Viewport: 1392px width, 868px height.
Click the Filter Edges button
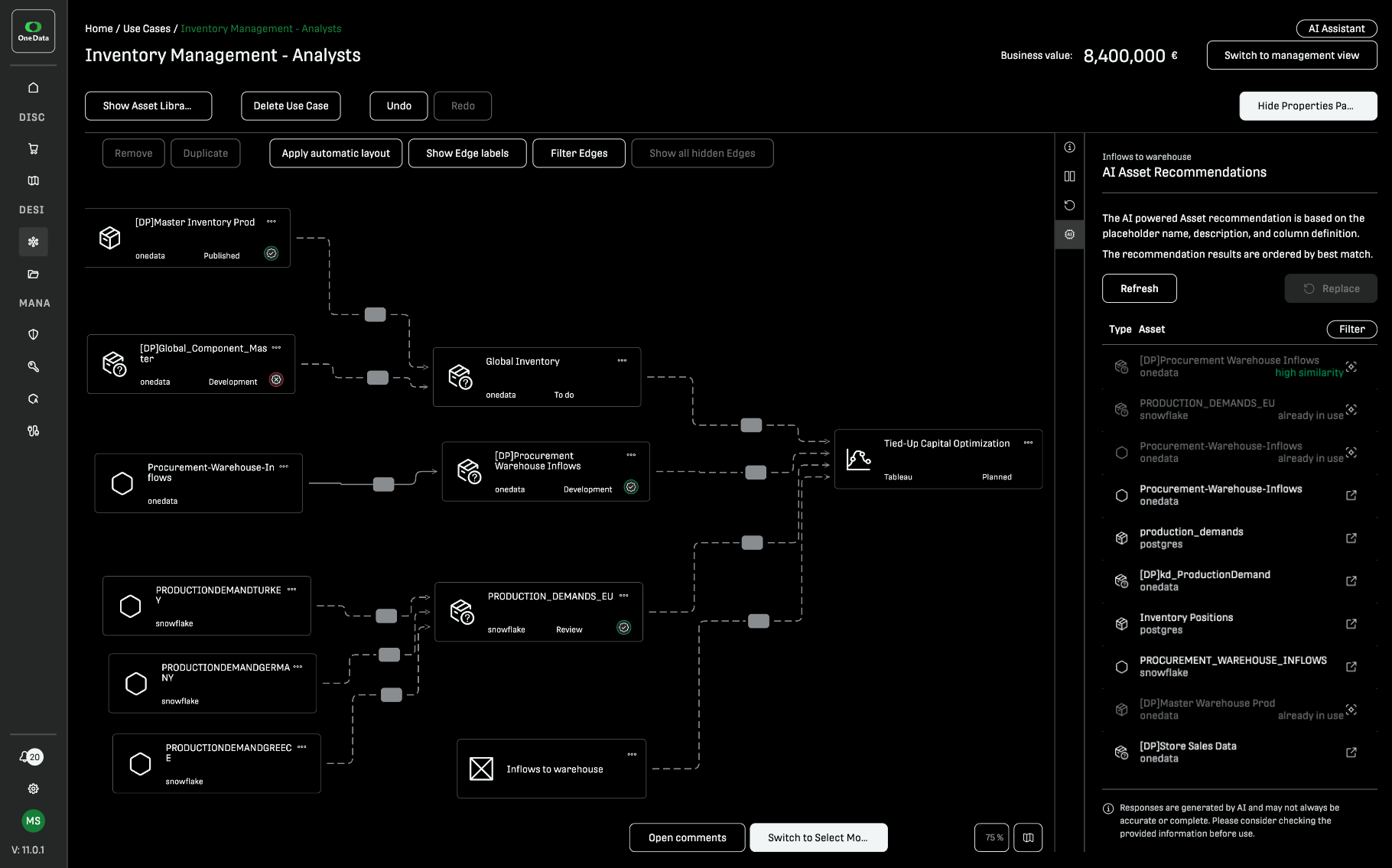[579, 153]
